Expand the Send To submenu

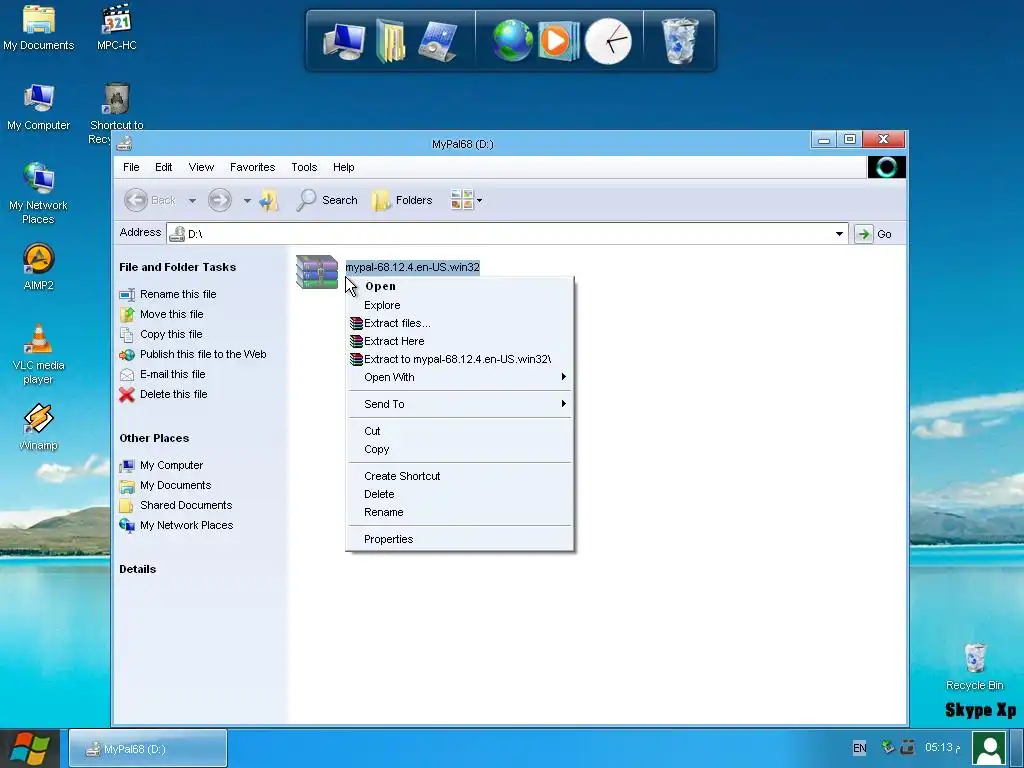pyautogui.click(x=460, y=404)
